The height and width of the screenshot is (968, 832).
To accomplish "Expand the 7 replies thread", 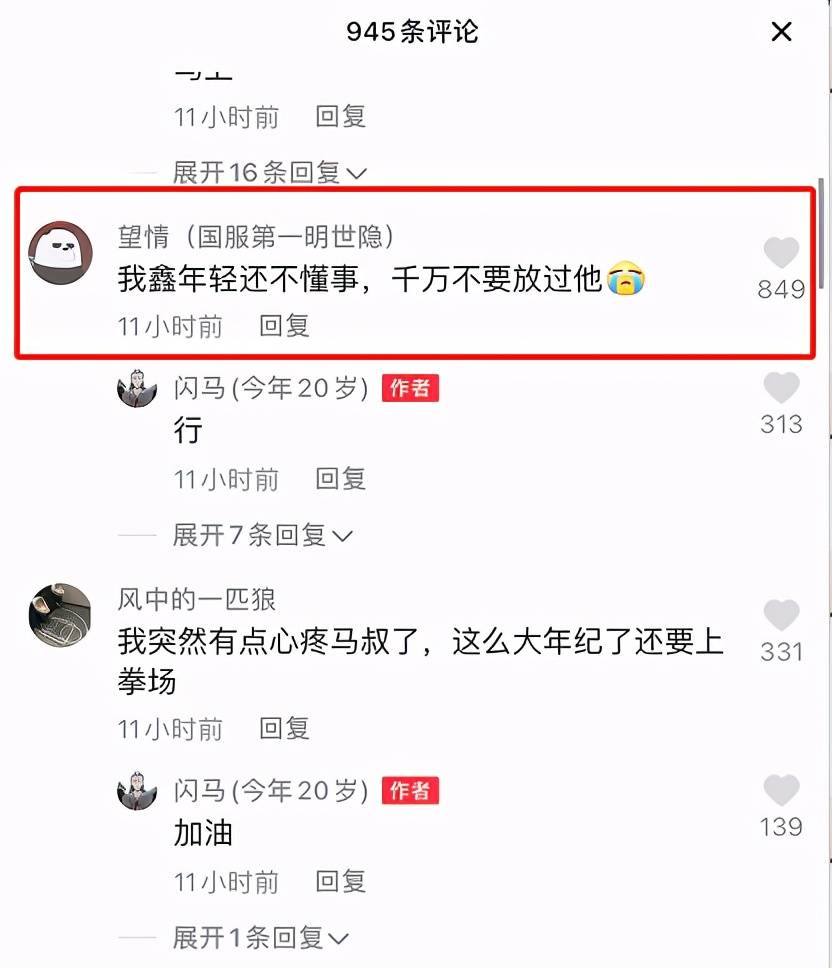I will (263, 535).
